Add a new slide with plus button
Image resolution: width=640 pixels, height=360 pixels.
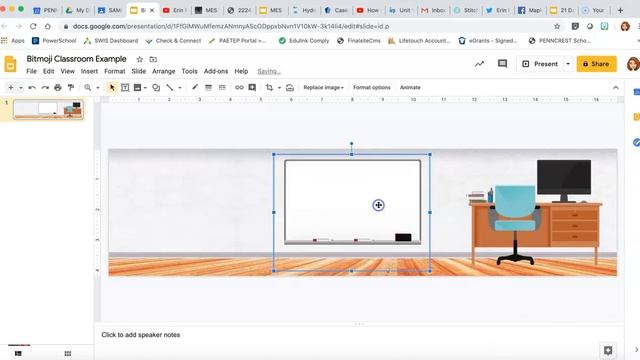(11, 87)
